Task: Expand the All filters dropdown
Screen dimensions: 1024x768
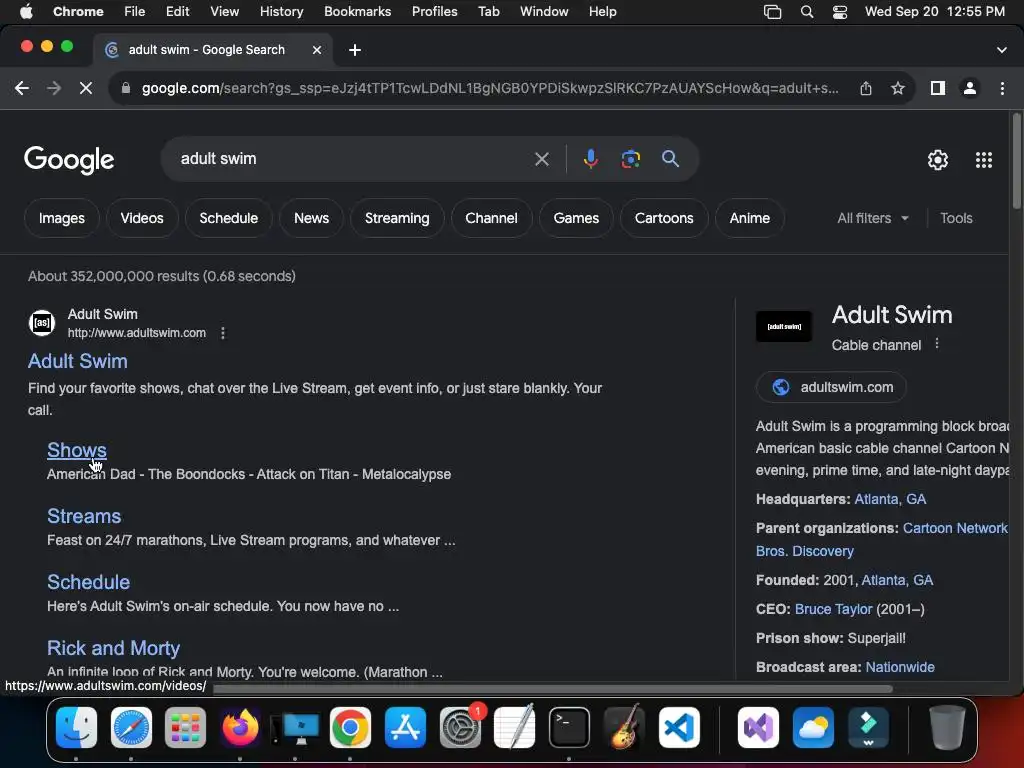Action: tap(873, 218)
